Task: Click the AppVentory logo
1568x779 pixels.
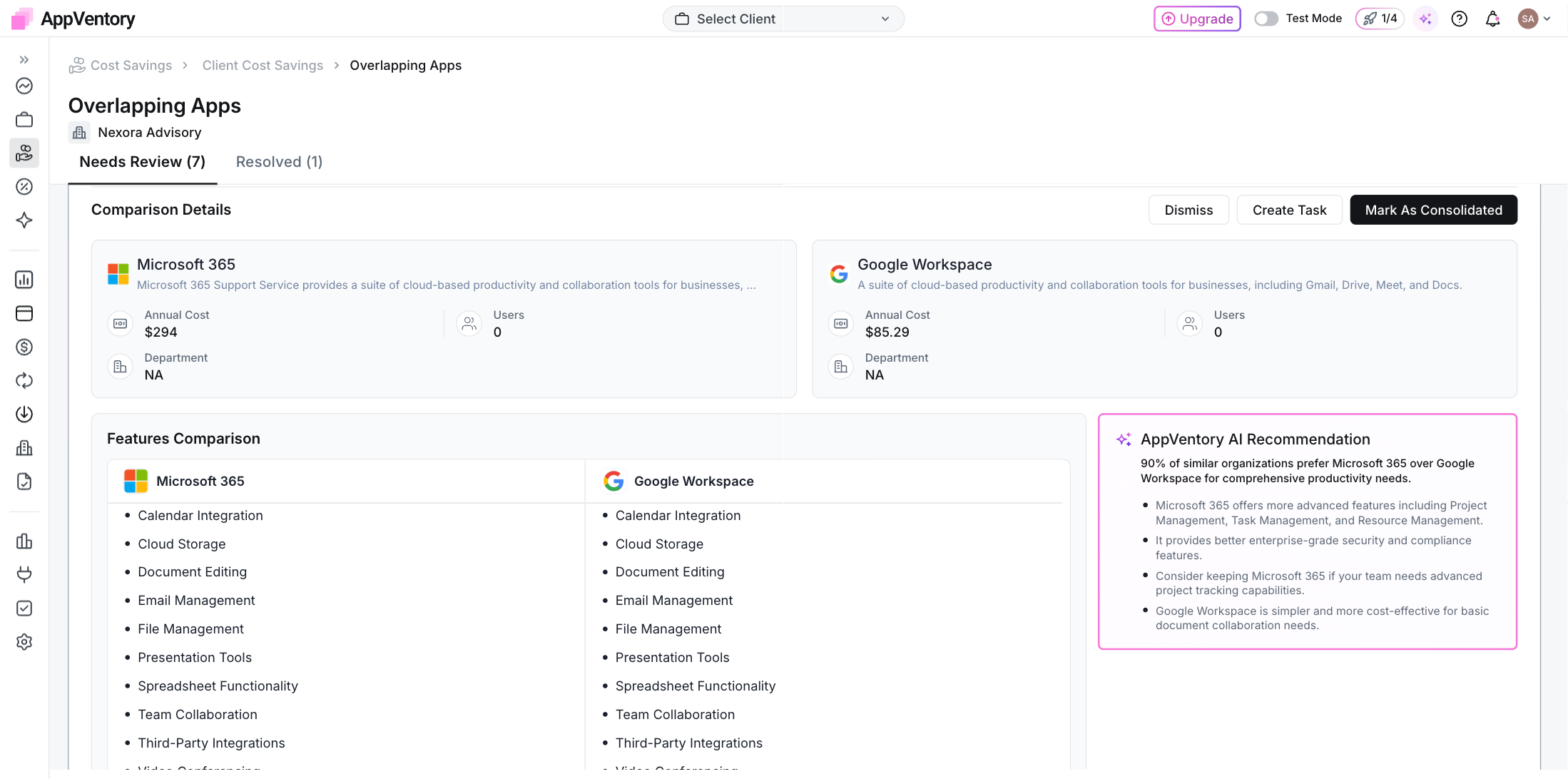Action: [73, 19]
